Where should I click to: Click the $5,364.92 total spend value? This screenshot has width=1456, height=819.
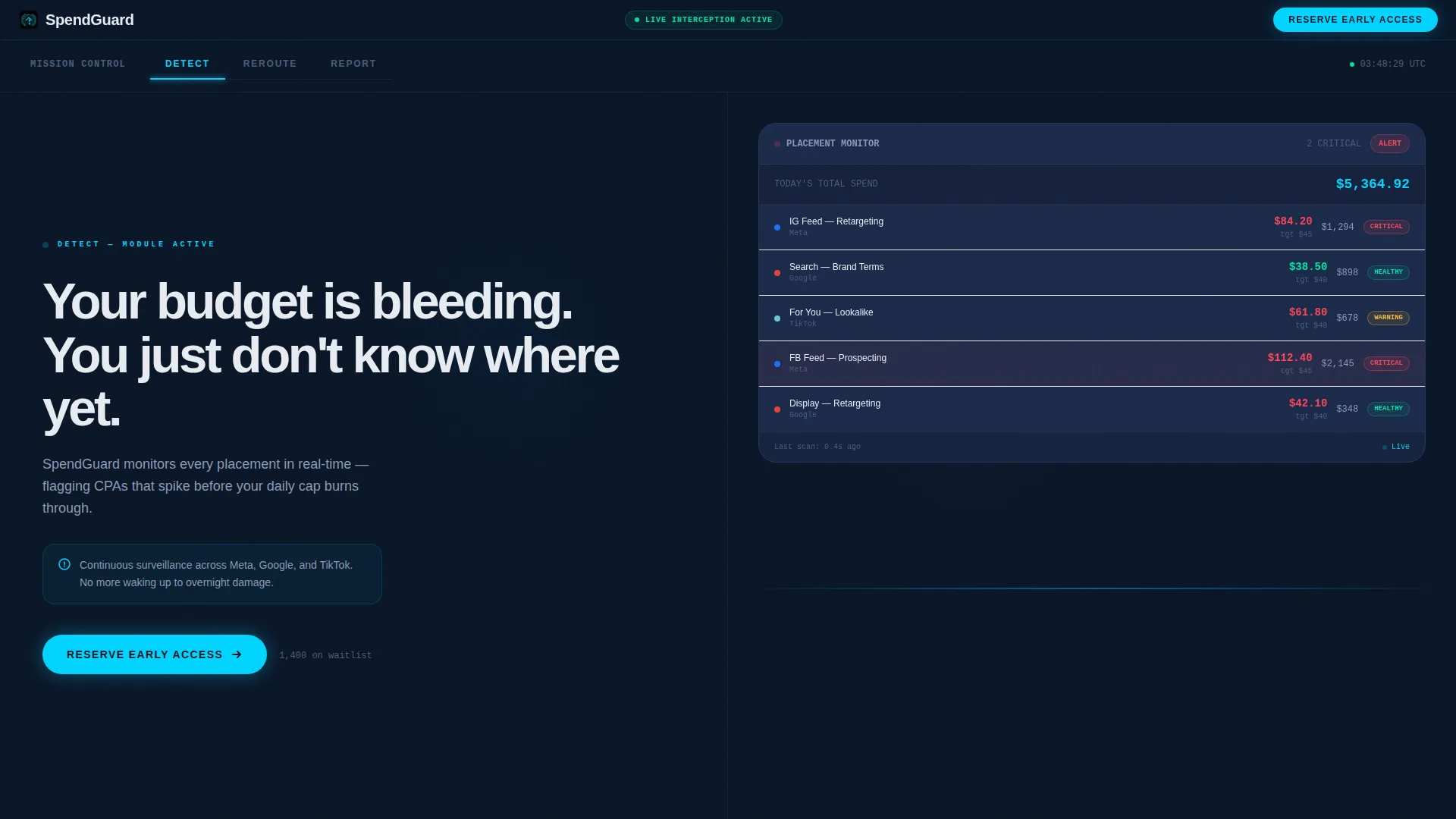click(1373, 184)
